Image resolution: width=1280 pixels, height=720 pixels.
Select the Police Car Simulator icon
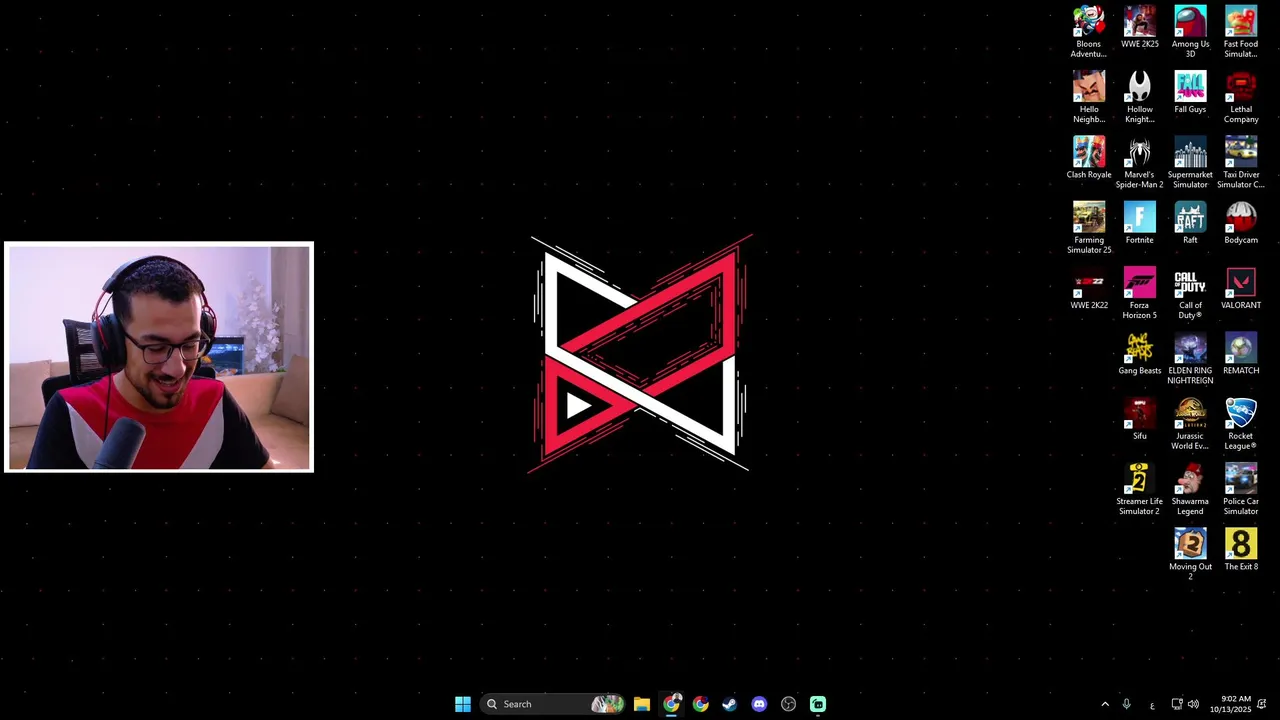pos(1241,489)
